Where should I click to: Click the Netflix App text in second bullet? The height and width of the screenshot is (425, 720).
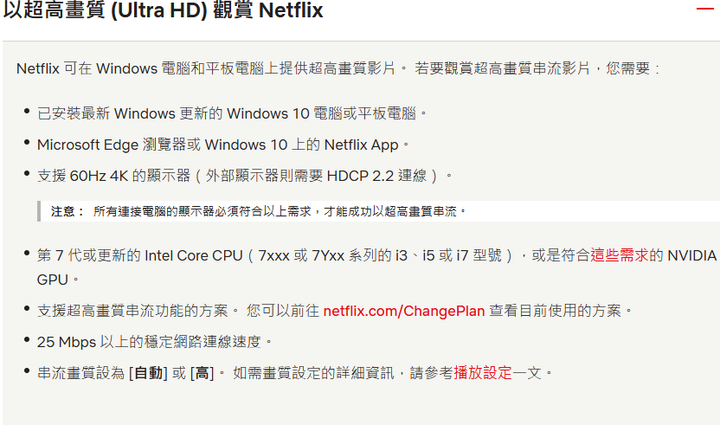[x=361, y=145]
